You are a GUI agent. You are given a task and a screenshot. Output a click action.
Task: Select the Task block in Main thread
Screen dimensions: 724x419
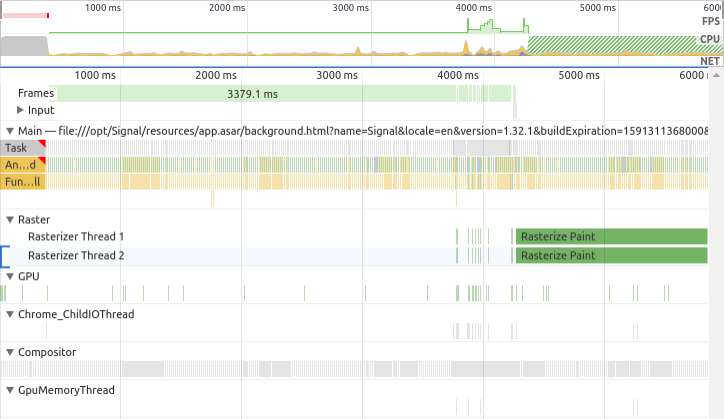[23, 148]
